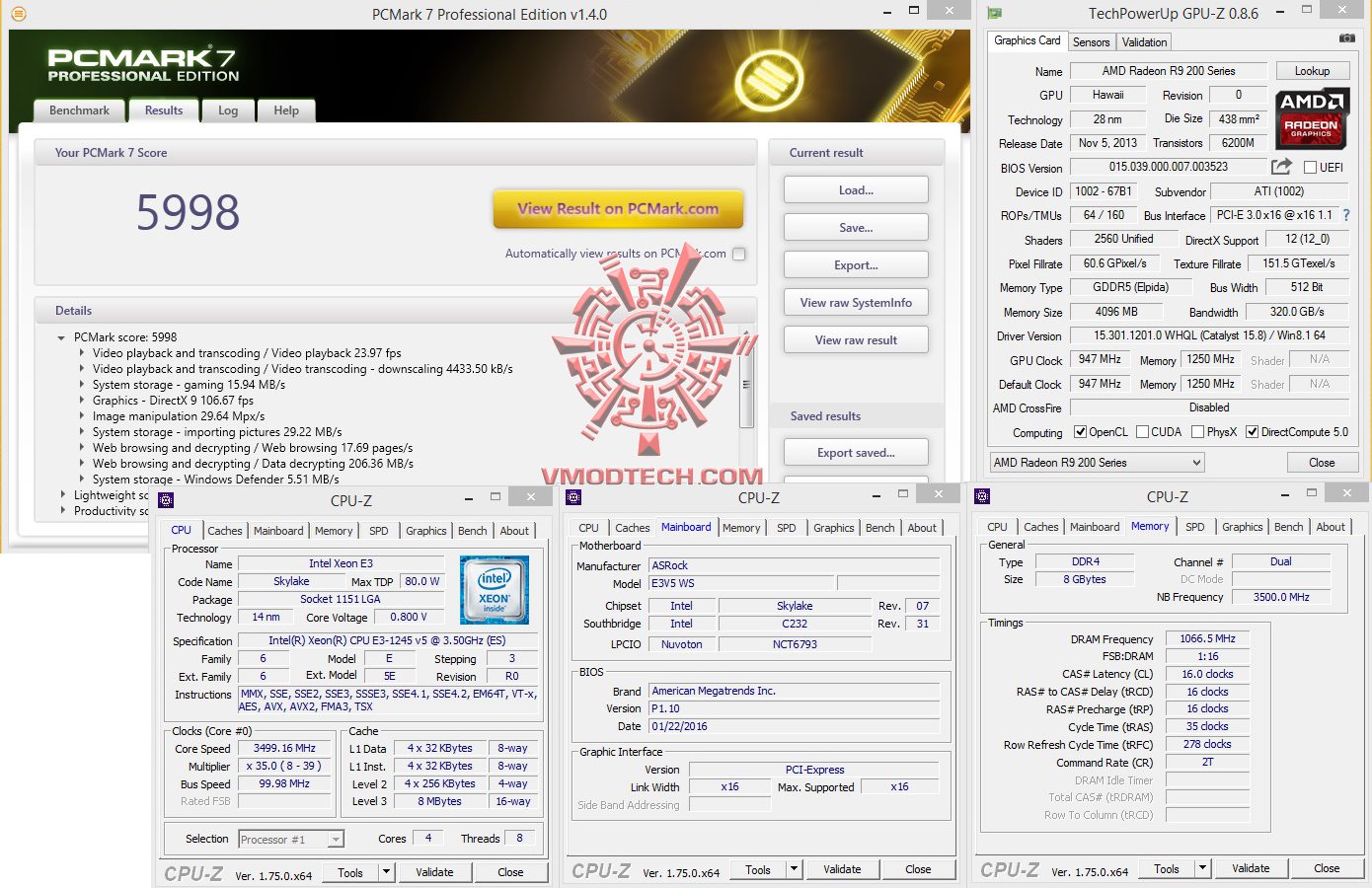Toggle the CUDA checkbox
Screen dimensions: 1372x888
[1142, 432]
